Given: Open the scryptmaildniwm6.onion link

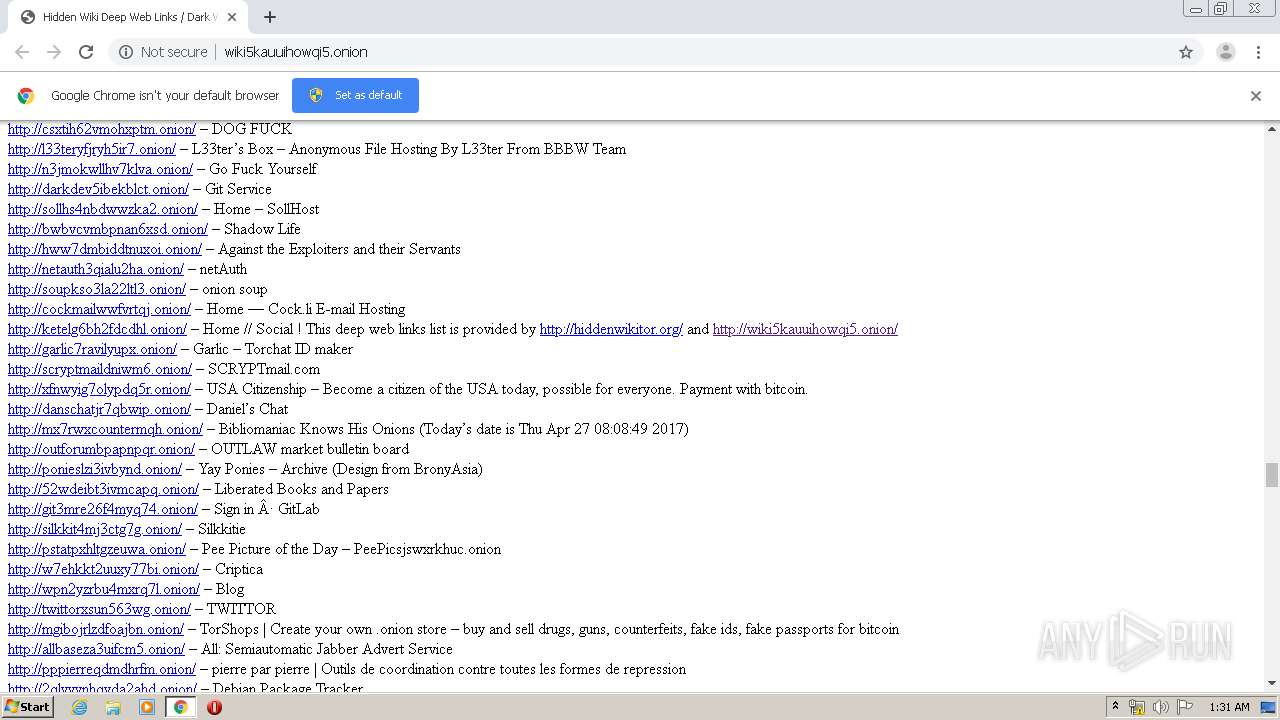Looking at the screenshot, I should point(100,369).
